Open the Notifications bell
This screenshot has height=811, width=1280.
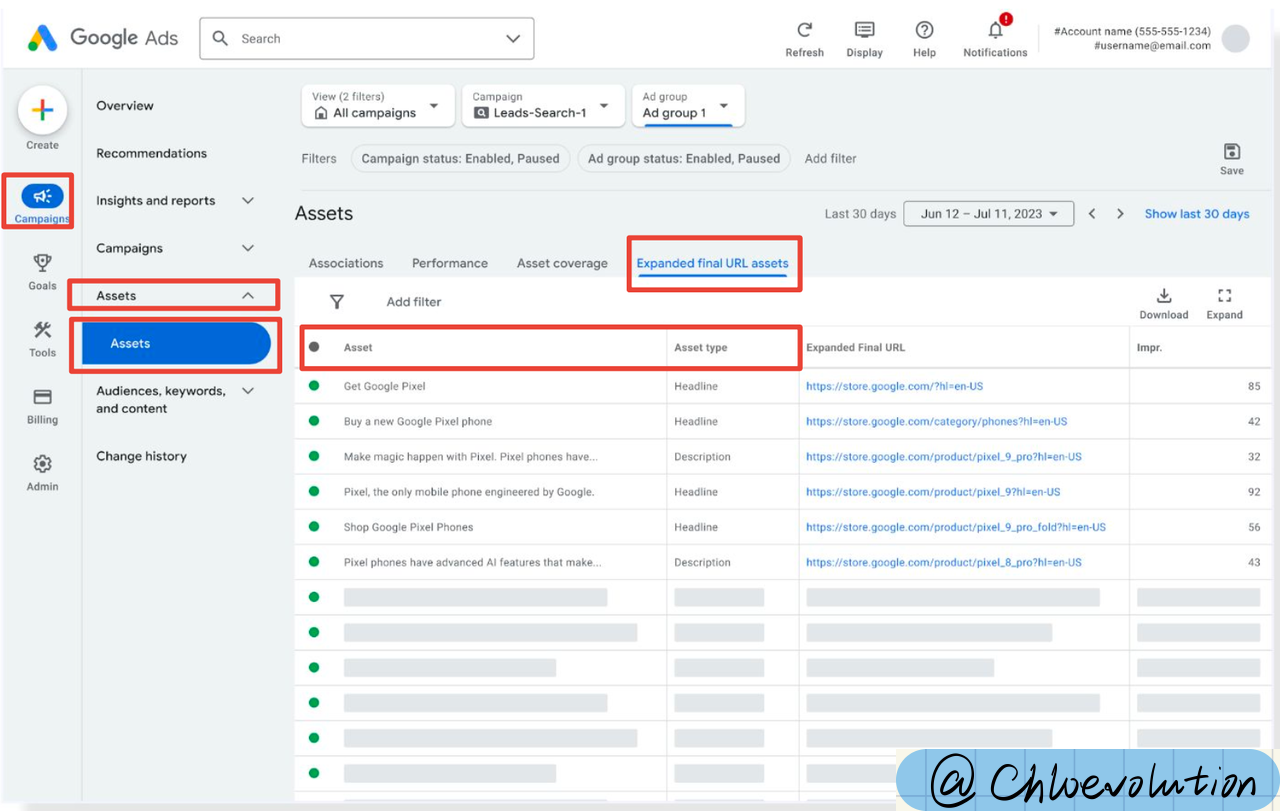(995, 29)
